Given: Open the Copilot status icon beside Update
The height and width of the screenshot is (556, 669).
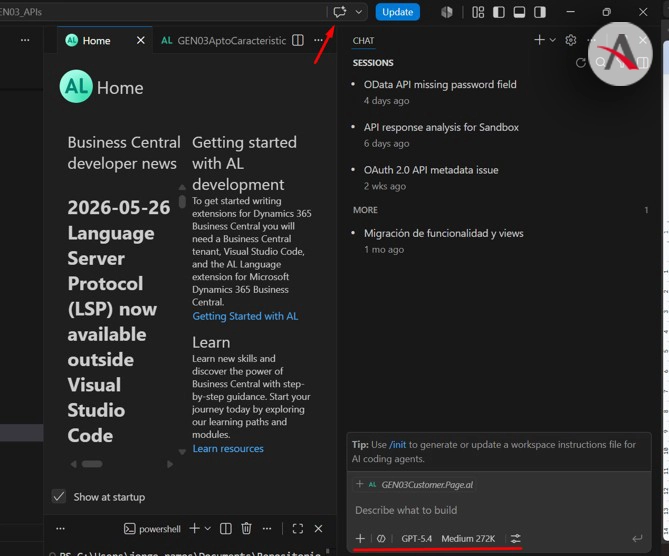Looking at the screenshot, I should [x=447, y=12].
